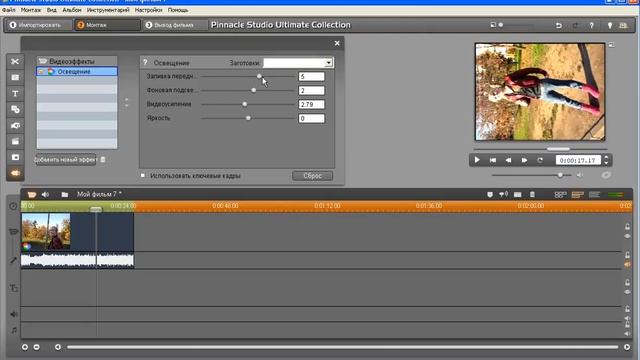The width and height of the screenshot is (640, 360).
Task: Mute the preview player volume
Action: 580,175
